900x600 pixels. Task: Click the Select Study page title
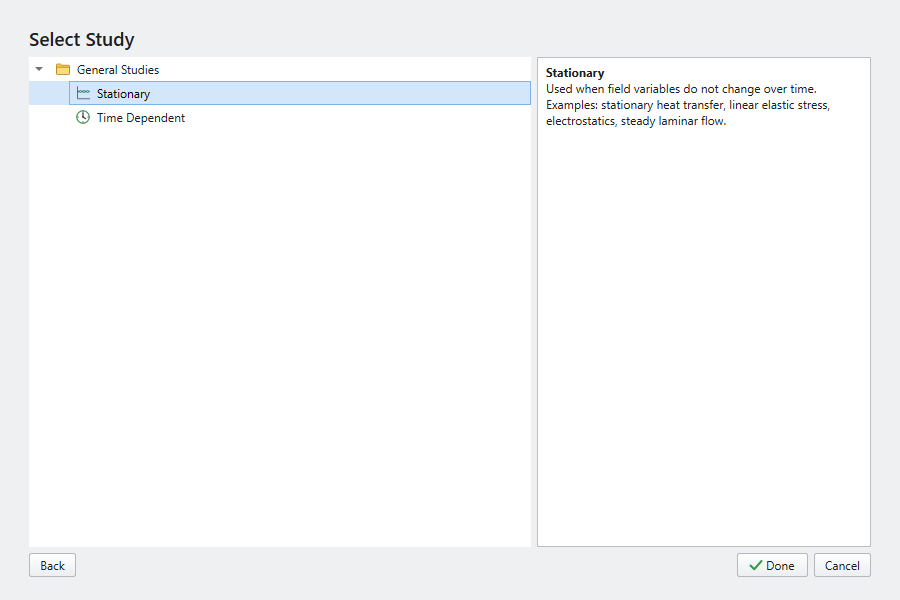click(82, 40)
